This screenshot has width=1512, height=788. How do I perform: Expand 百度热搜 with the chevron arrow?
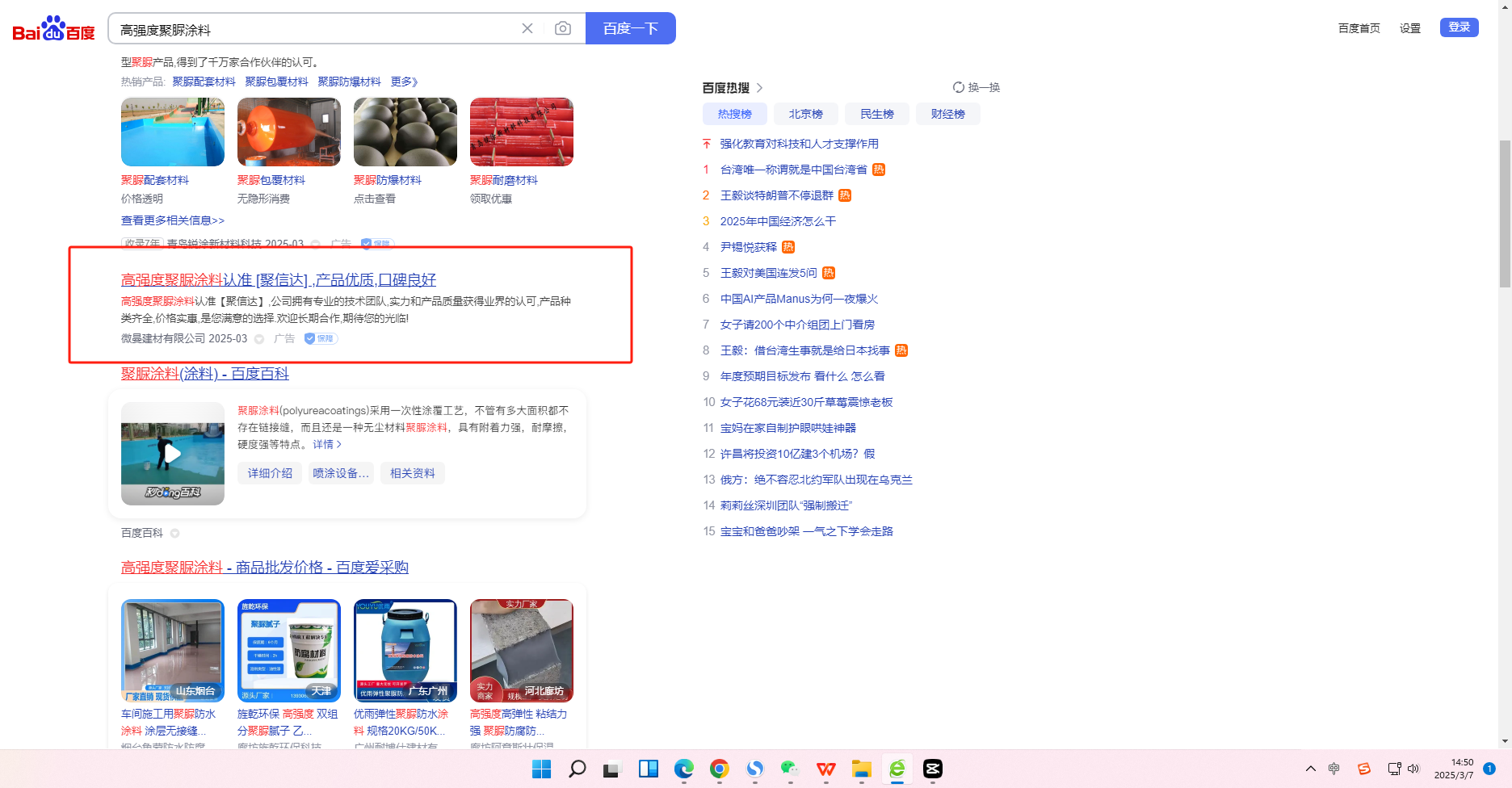point(759,88)
